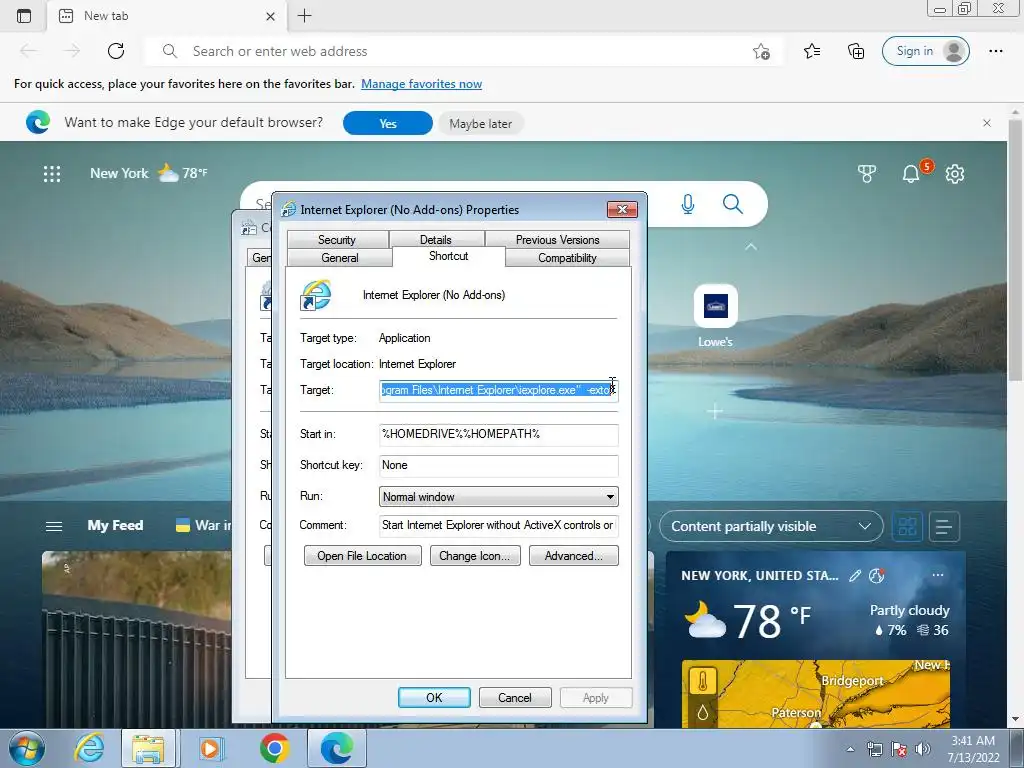Click the volume speaker tray icon
1024x768 pixels.
[922, 749]
